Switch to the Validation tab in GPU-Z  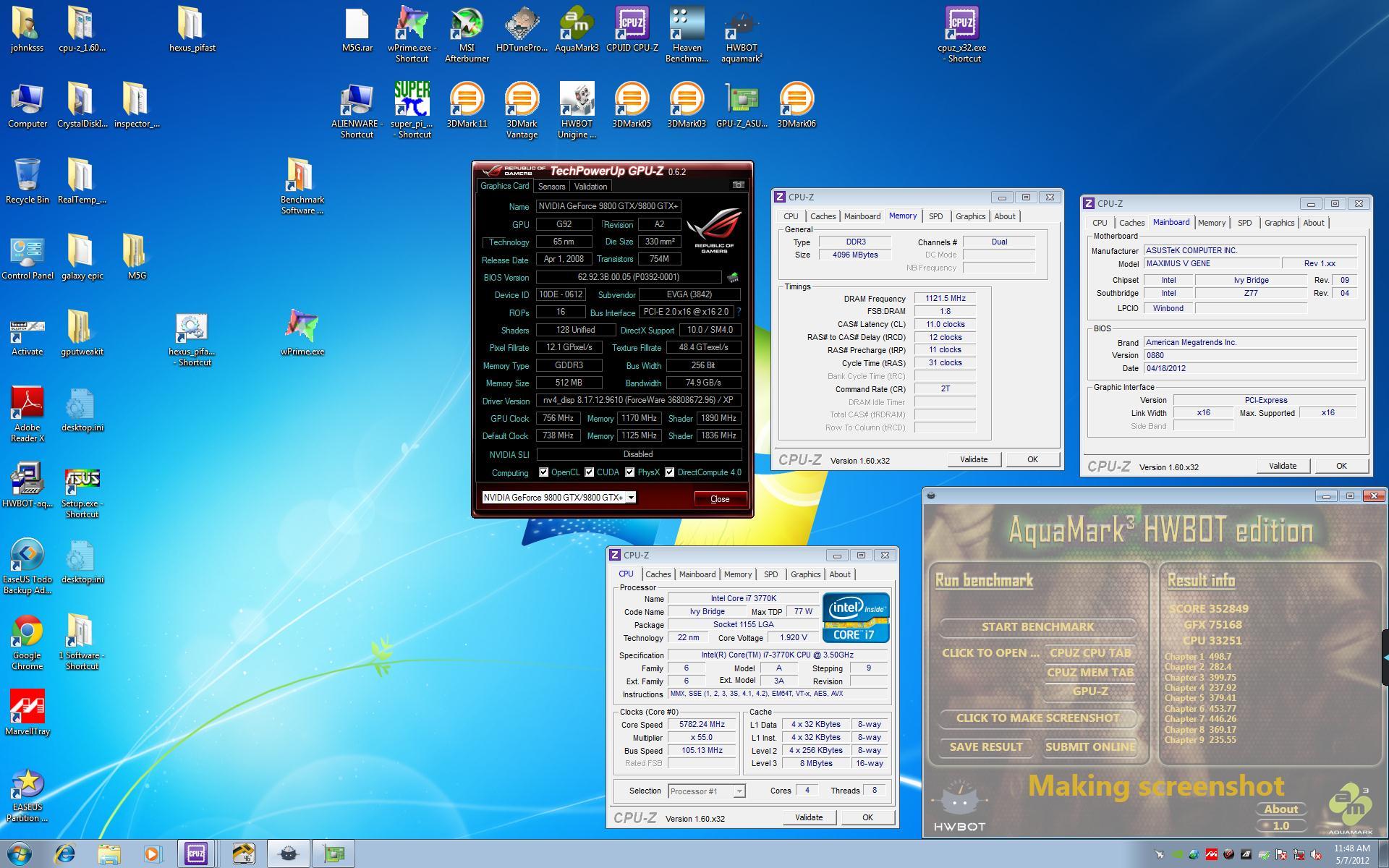[x=590, y=187]
